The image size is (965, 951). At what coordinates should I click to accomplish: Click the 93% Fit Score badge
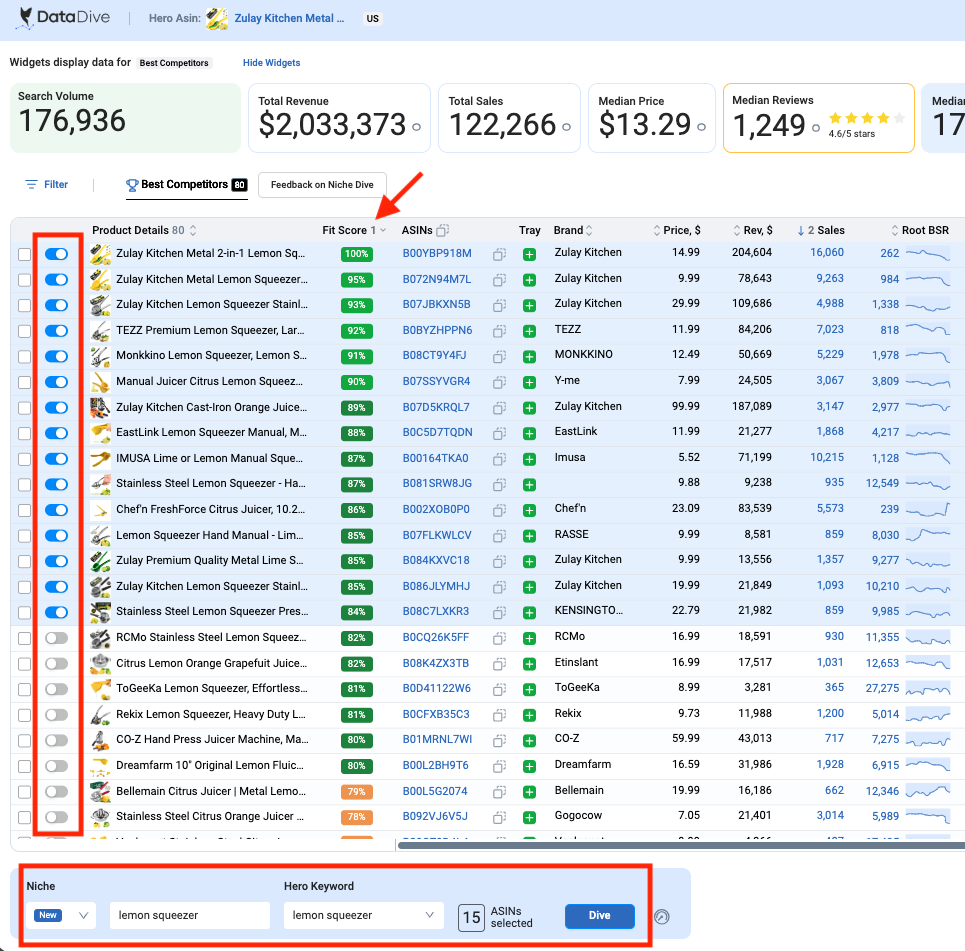(x=356, y=305)
